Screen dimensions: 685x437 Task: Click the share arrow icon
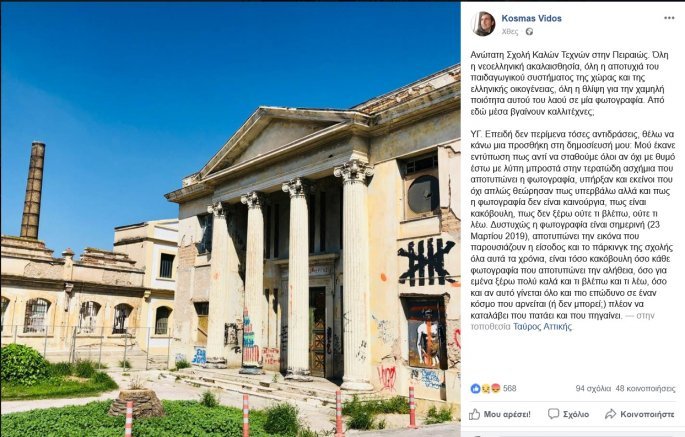[610, 414]
